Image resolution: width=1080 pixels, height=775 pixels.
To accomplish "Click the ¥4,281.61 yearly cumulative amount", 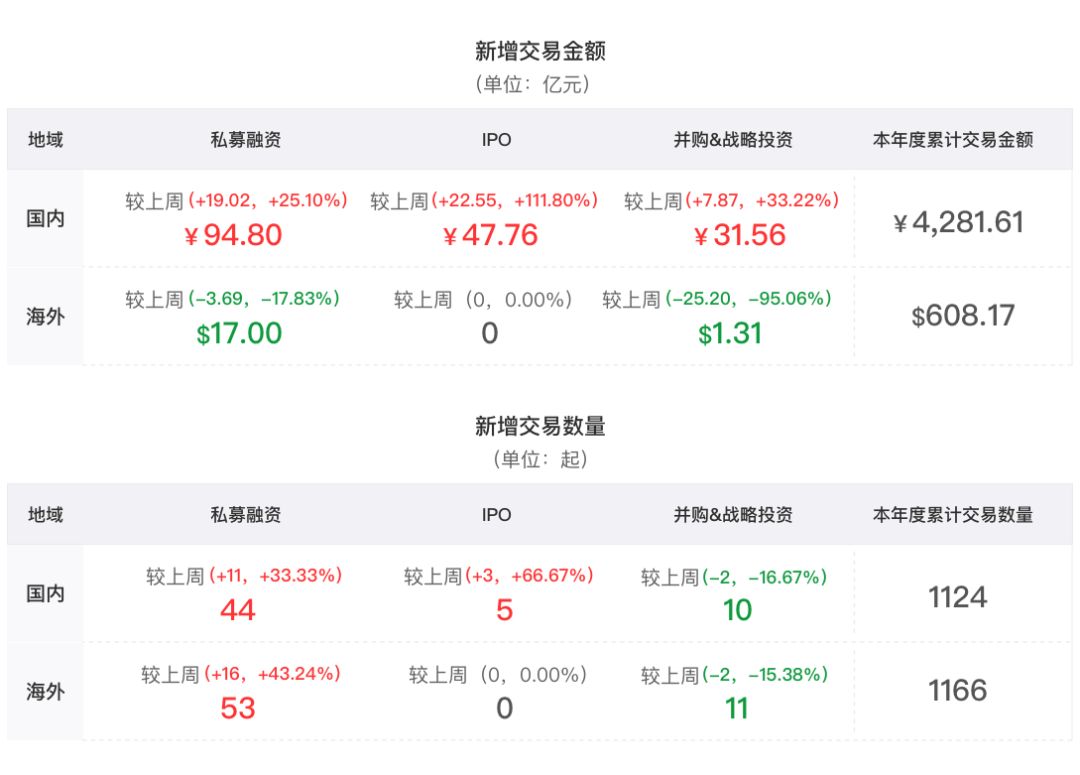I will pyautogui.click(x=958, y=222).
